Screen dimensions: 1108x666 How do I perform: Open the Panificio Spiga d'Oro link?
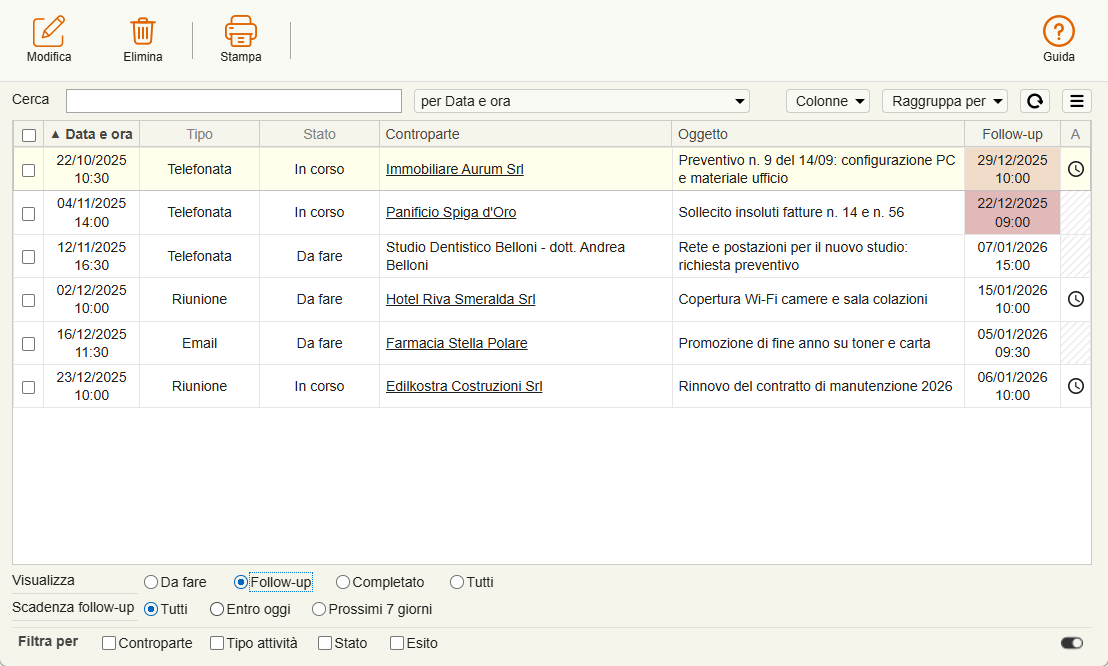(451, 212)
